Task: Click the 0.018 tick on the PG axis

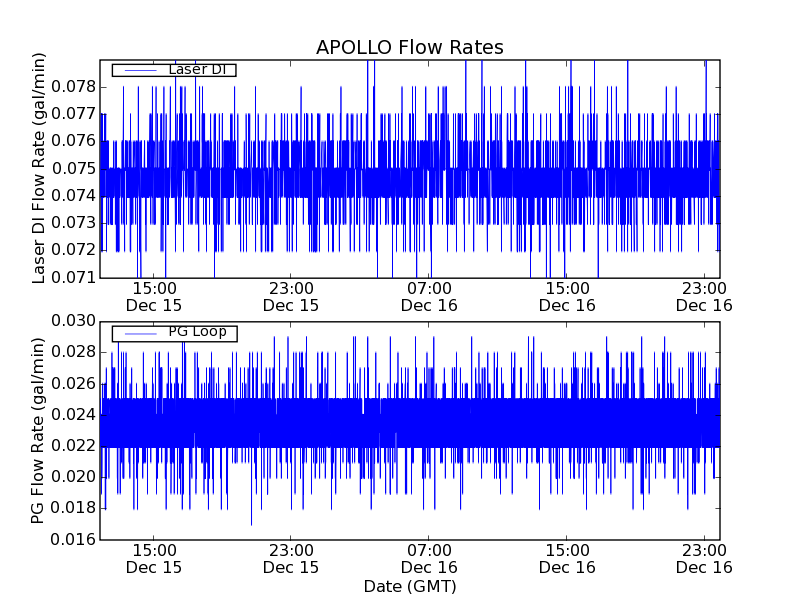Action: click(73, 508)
